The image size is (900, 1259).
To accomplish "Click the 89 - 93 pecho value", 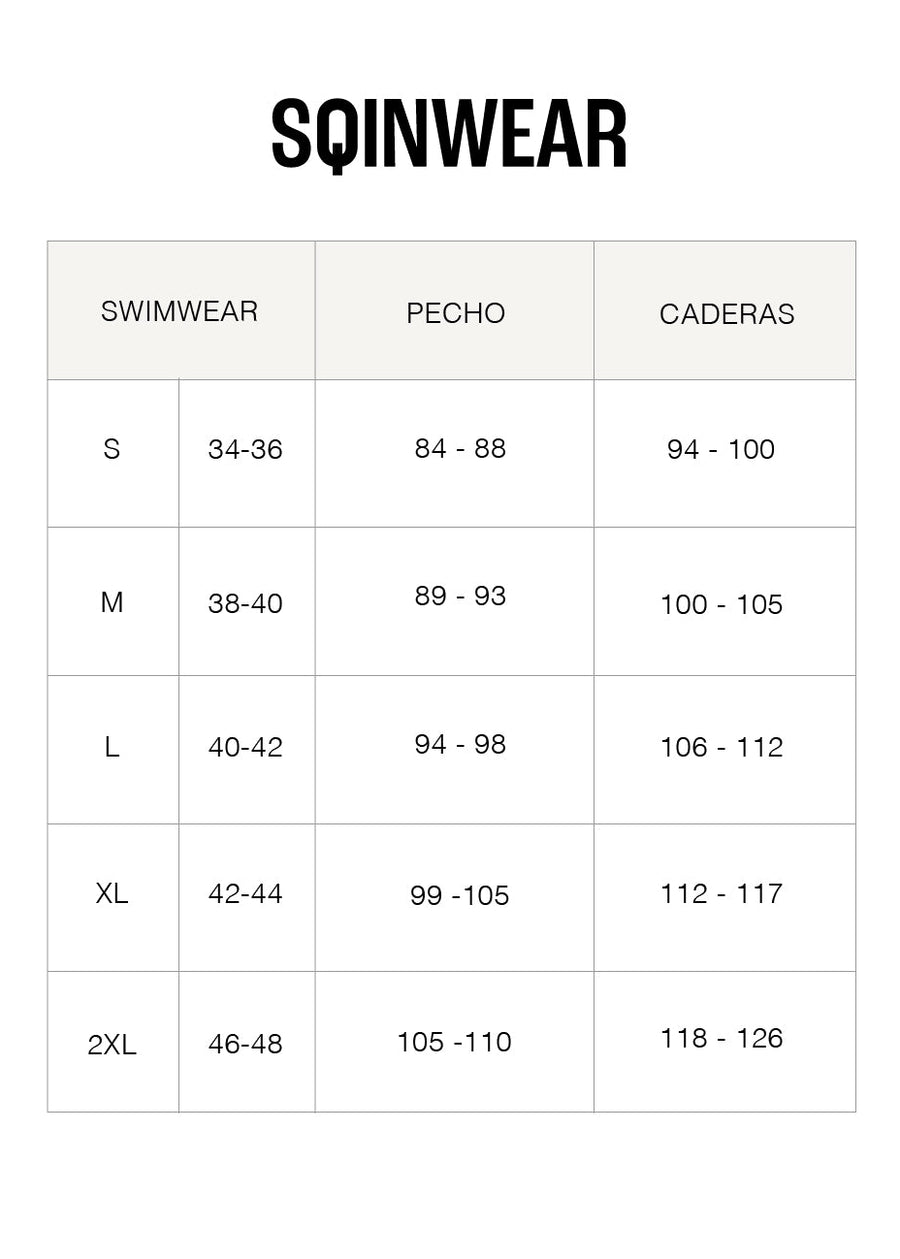I will 460,596.
